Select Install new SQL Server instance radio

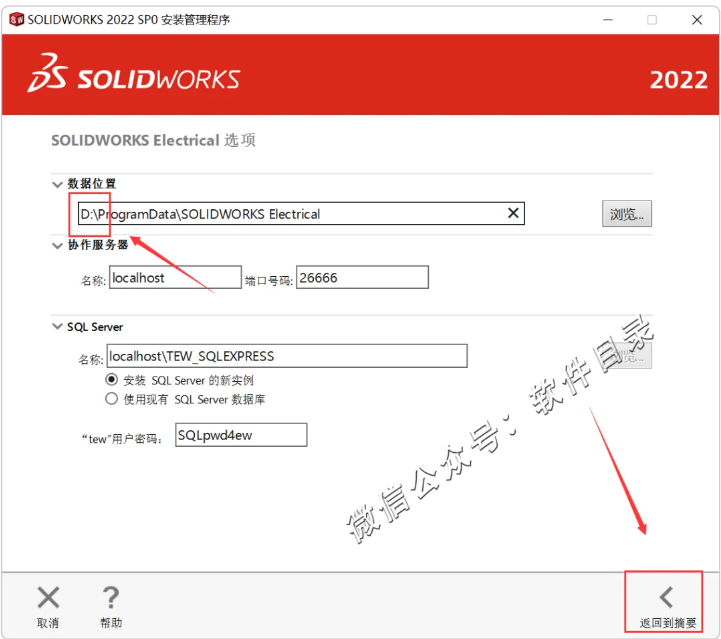(111, 380)
